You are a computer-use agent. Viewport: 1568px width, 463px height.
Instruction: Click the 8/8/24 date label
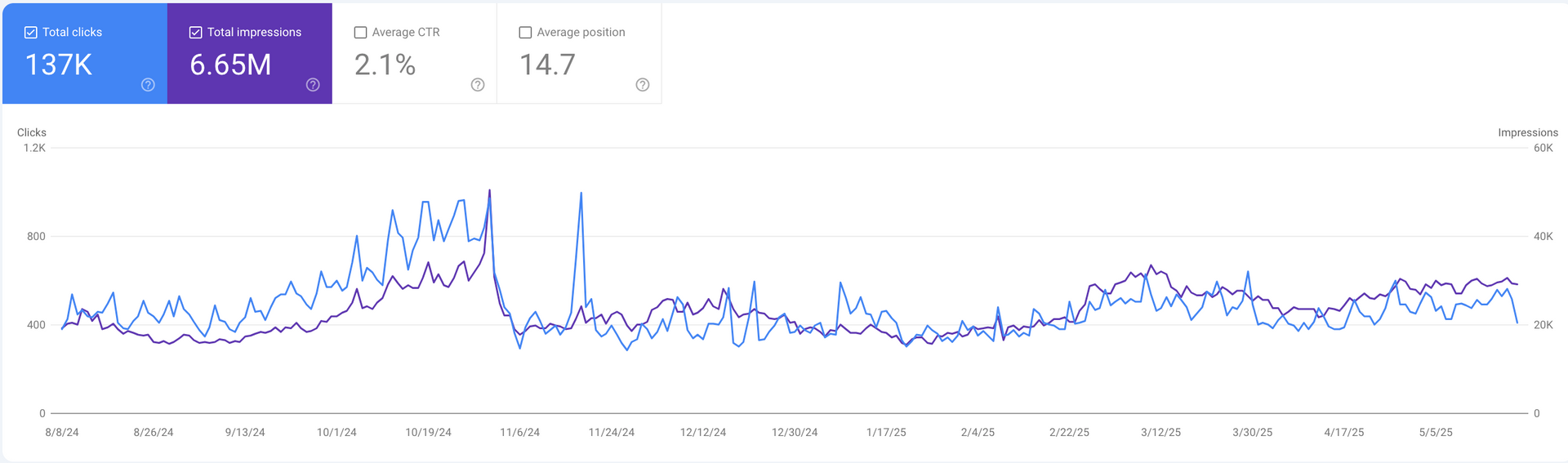[62, 432]
